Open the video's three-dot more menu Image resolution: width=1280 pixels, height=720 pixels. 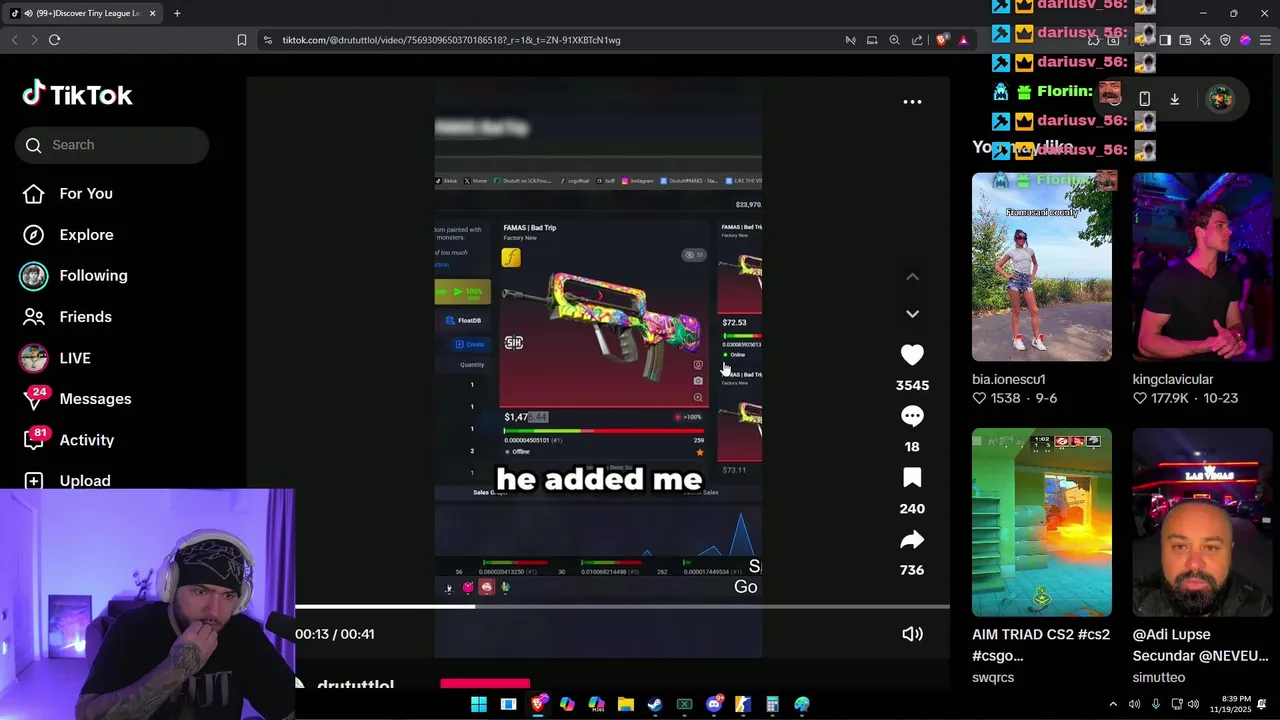click(912, 102)
